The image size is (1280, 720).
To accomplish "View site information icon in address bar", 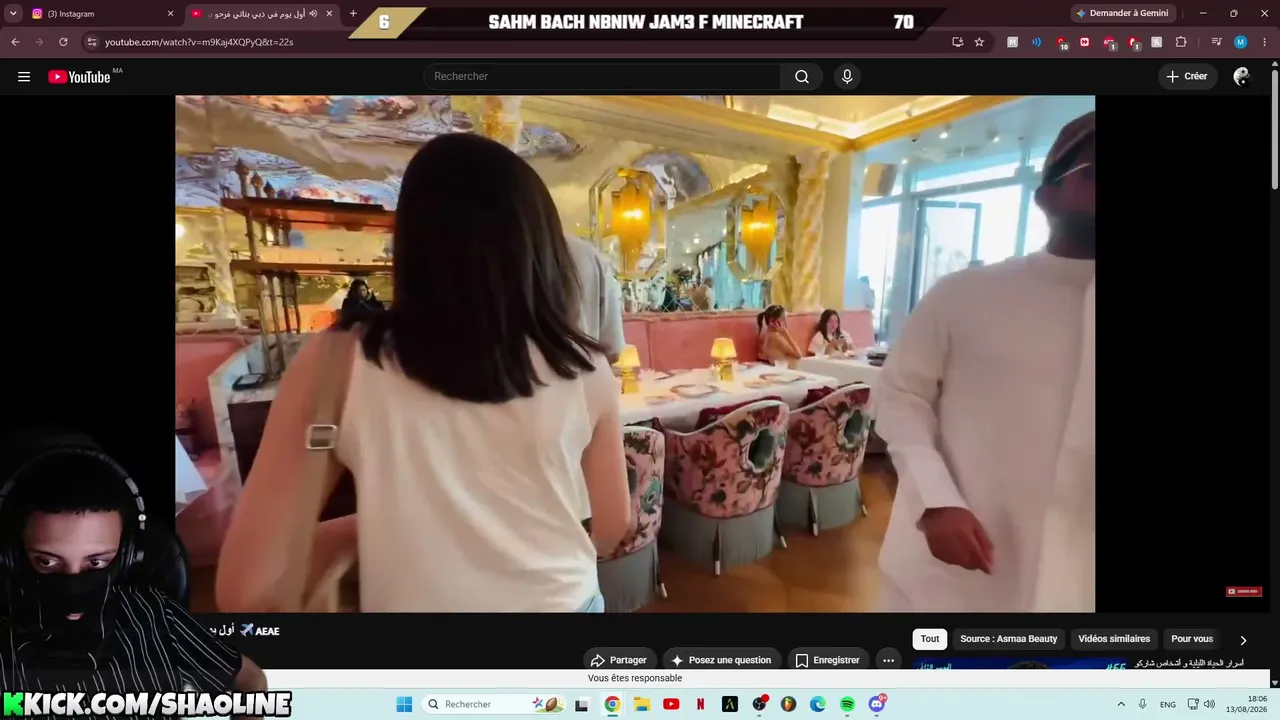I will pyautogui.click(x=92, y=42).
